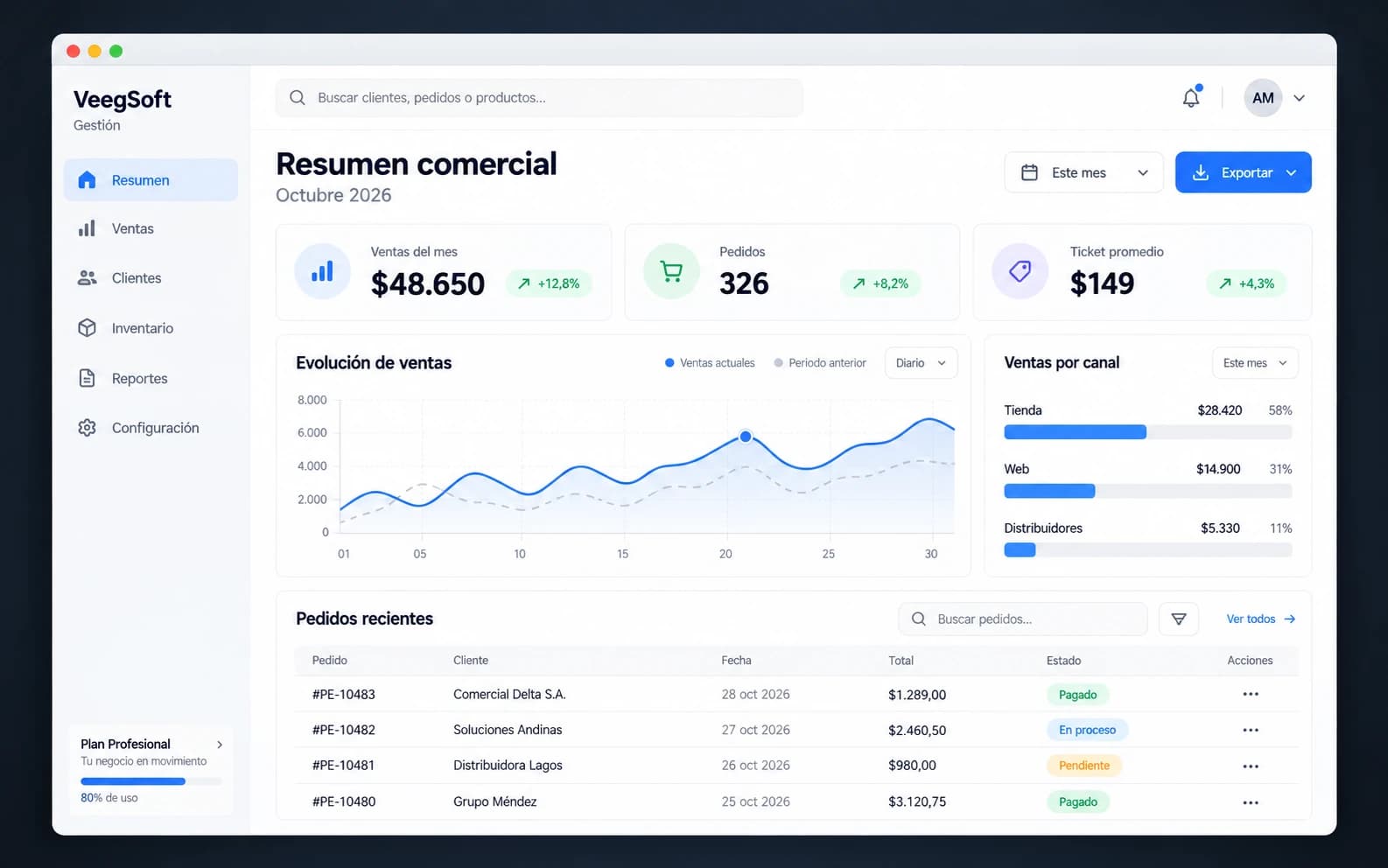Expand the Exportar button options
Viewport: 1388px width, 868px height.
pyautogui.click(x=1292, y=172)
